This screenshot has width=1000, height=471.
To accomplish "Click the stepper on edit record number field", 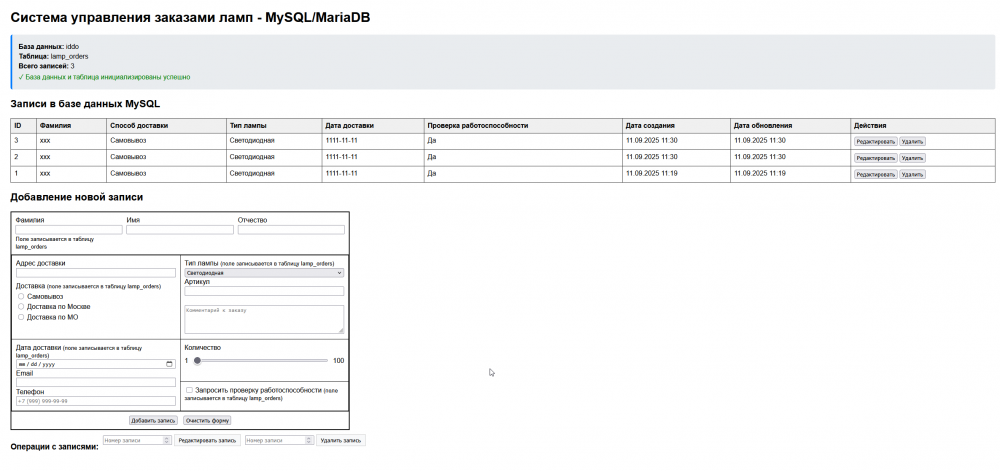I will (x=167, y=440).
